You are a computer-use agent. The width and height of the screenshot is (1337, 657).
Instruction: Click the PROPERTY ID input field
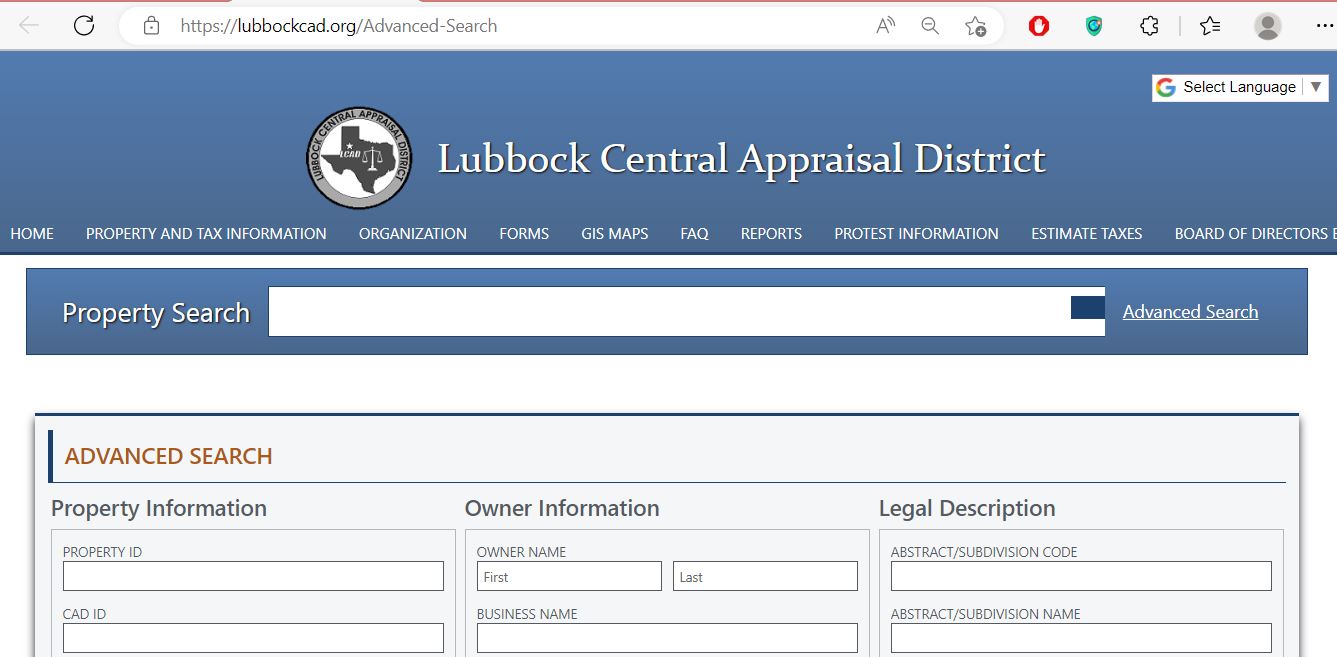[252, 576]
